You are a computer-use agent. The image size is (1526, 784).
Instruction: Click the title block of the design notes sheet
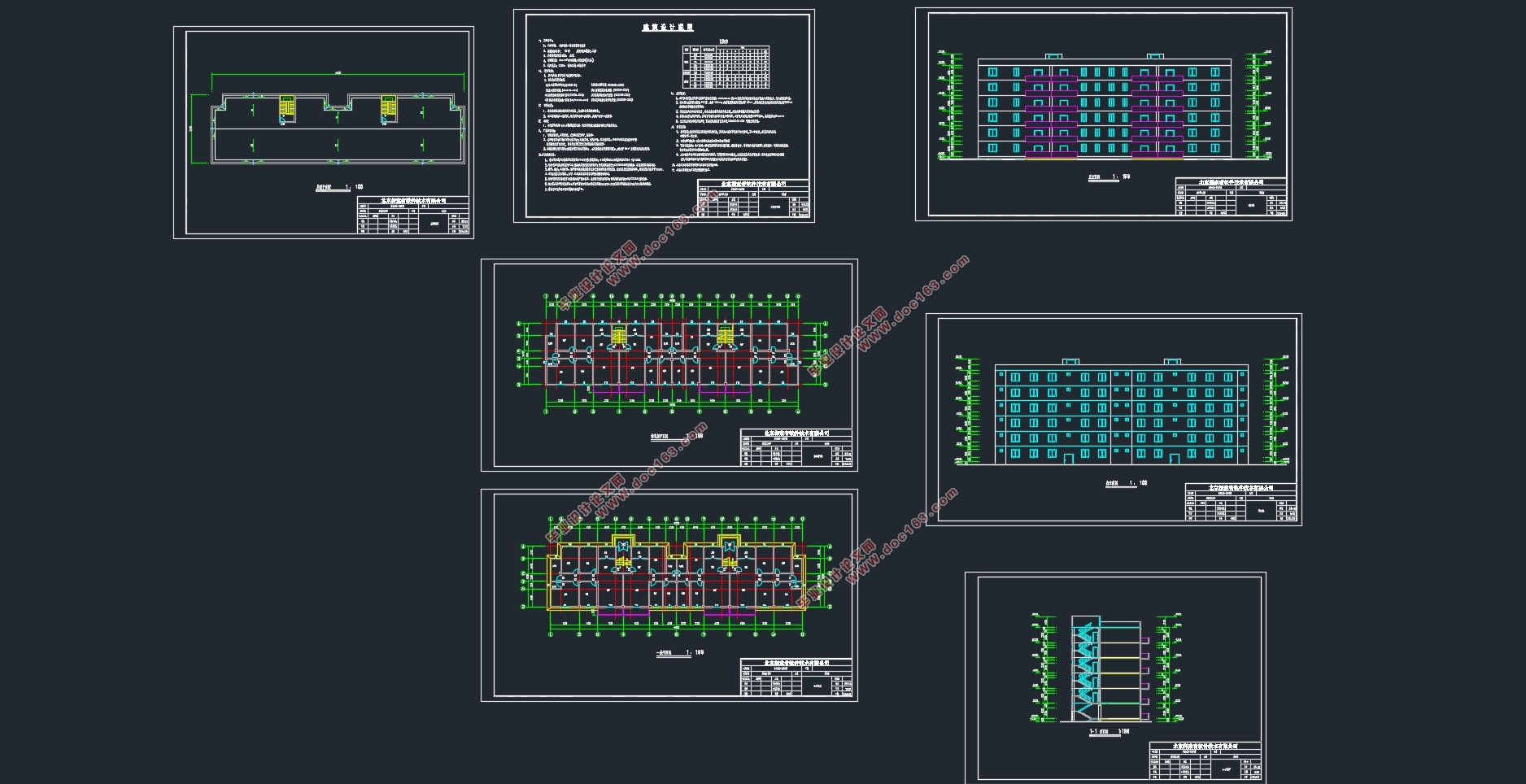click(753, 198)
